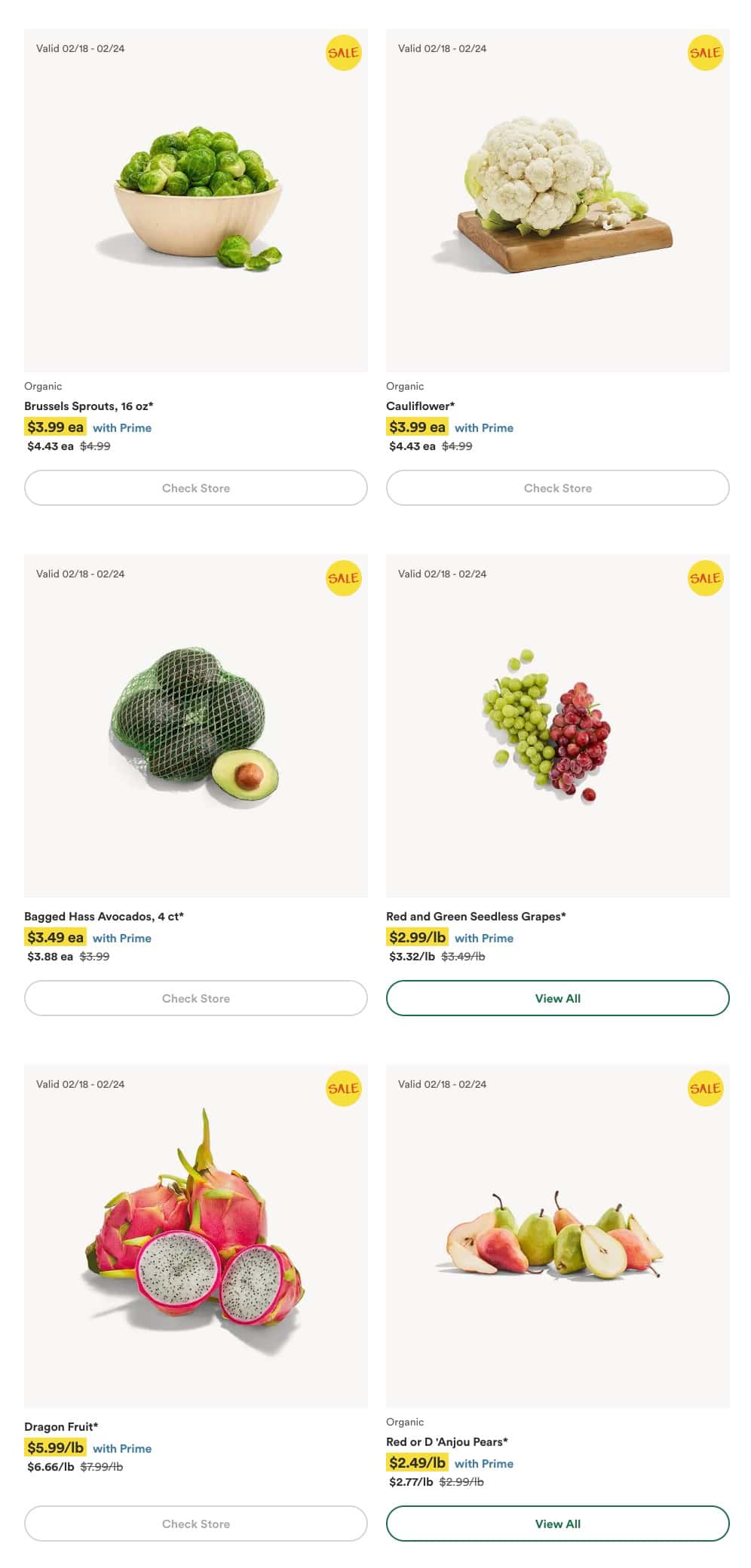Click the Dragon Fruit product title
Viewport: 751px width, 1568px height.
pyautogui.click(x=61, y=1427)
